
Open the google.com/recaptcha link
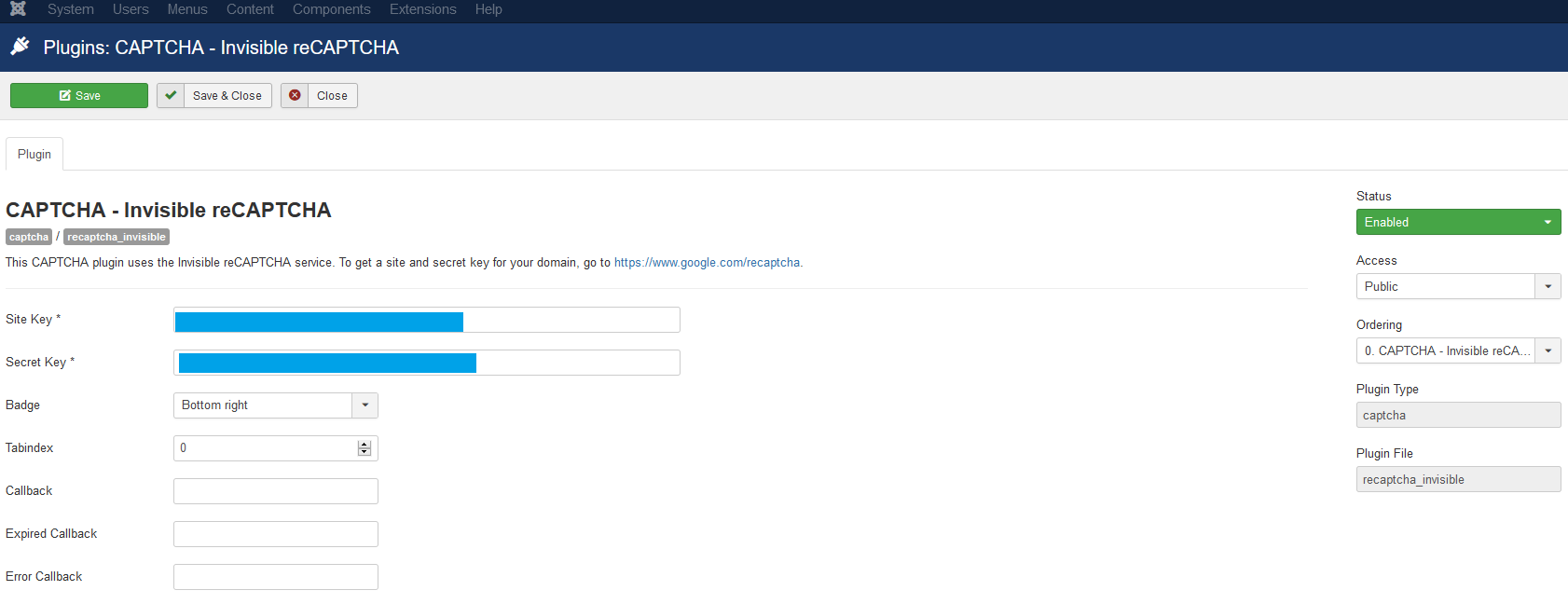pos(707,263)
